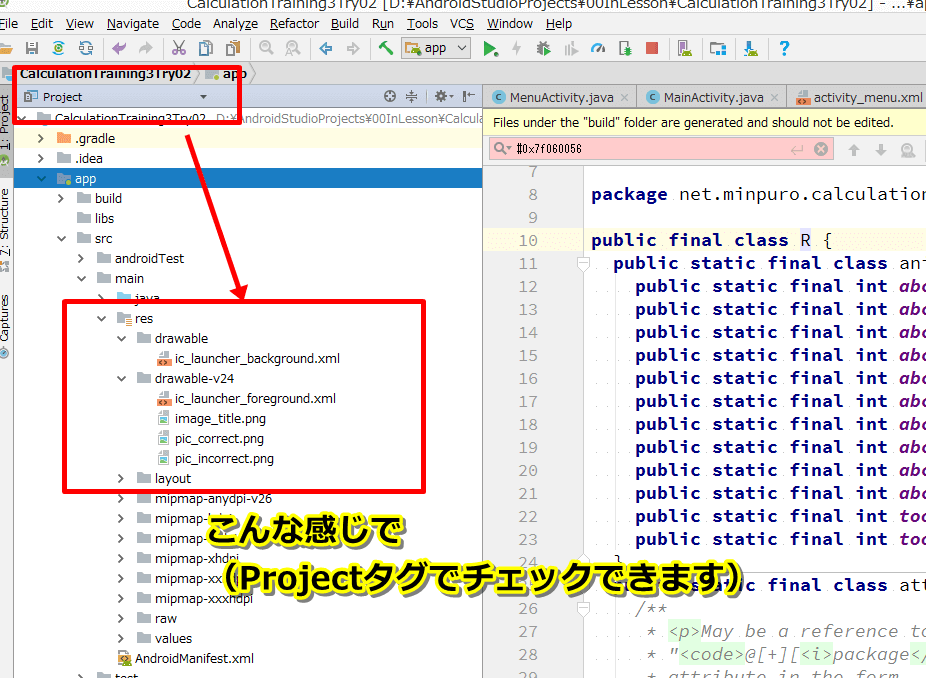Click the Undo arrow in toolbar

pos(119,48)
